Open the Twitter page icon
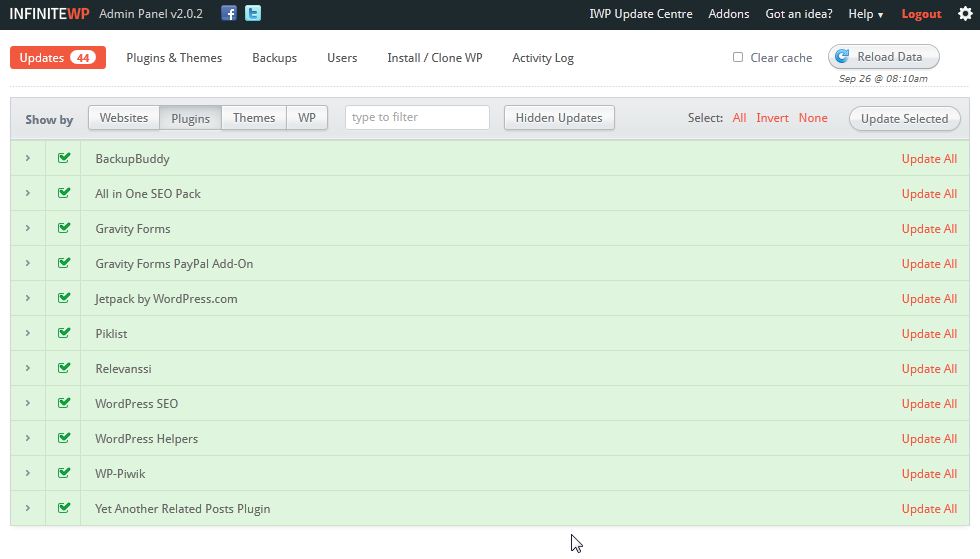 (252, 13)
